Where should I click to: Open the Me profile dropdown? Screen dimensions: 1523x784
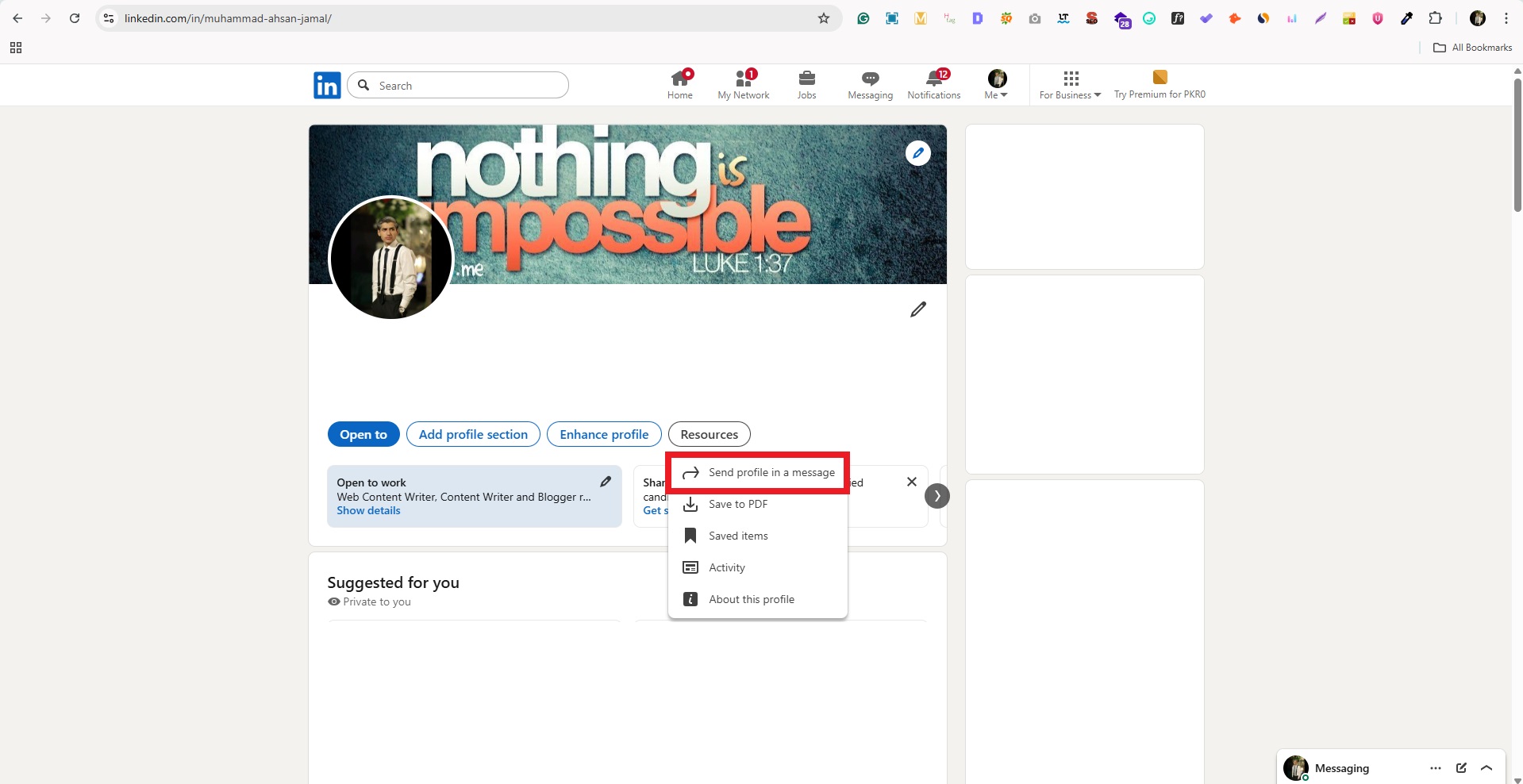coord(996,83)
